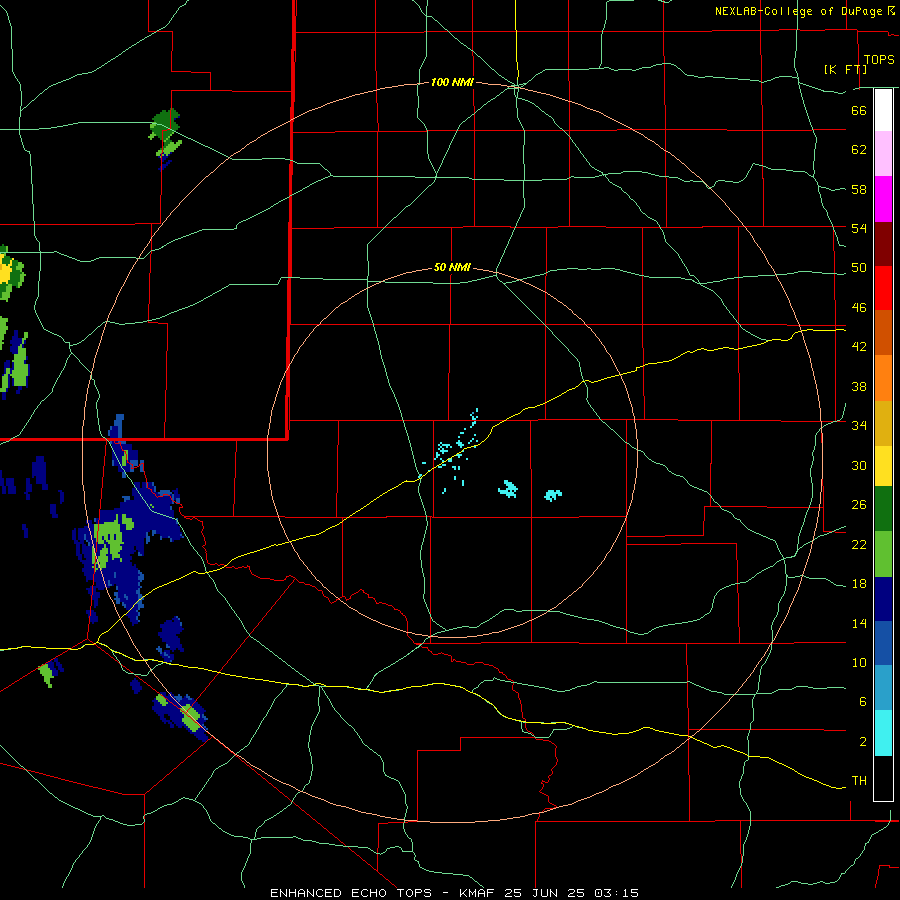
Task: Click the medium blue legend band
Action: tap(883, 643)
